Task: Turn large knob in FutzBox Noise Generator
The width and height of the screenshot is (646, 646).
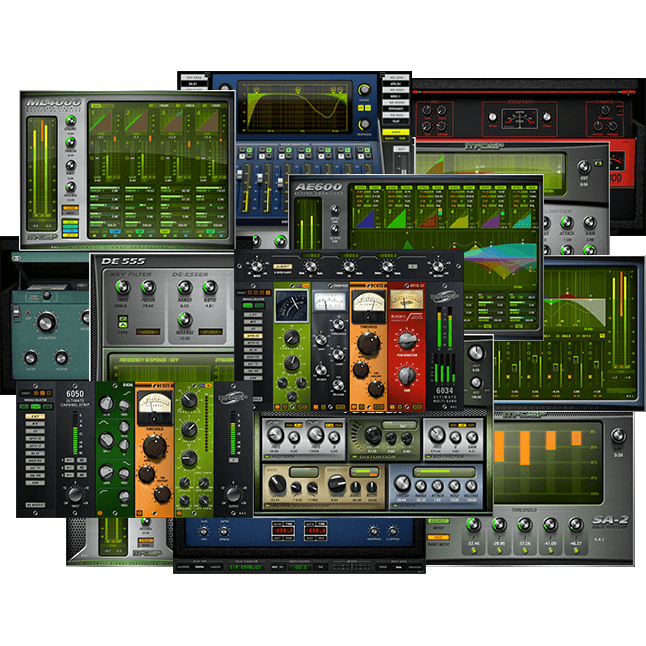Action: (276, 484)
